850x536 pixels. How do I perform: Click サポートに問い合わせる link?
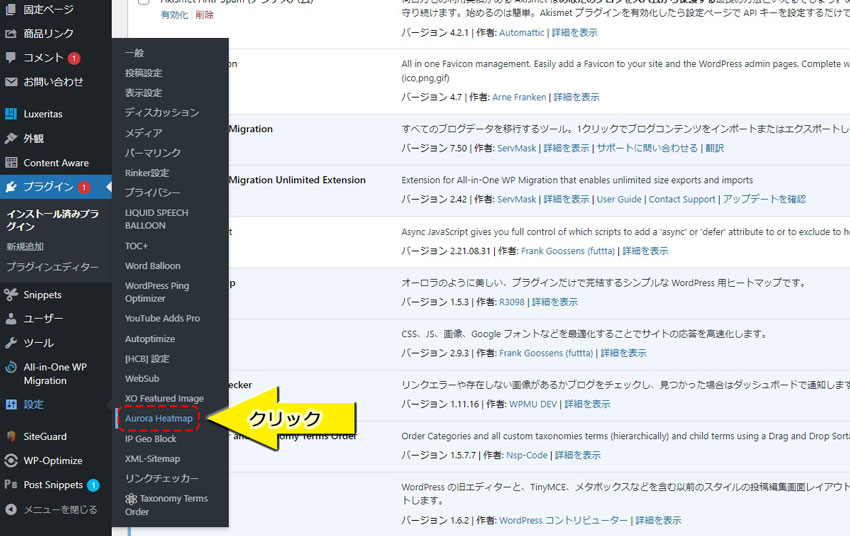647,148
